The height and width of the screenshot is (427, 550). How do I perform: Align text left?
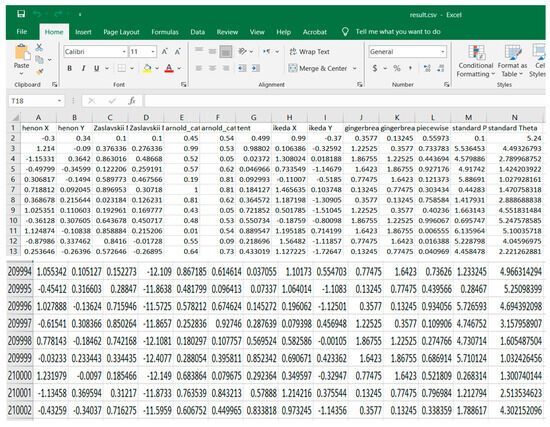tap(199, 68)
